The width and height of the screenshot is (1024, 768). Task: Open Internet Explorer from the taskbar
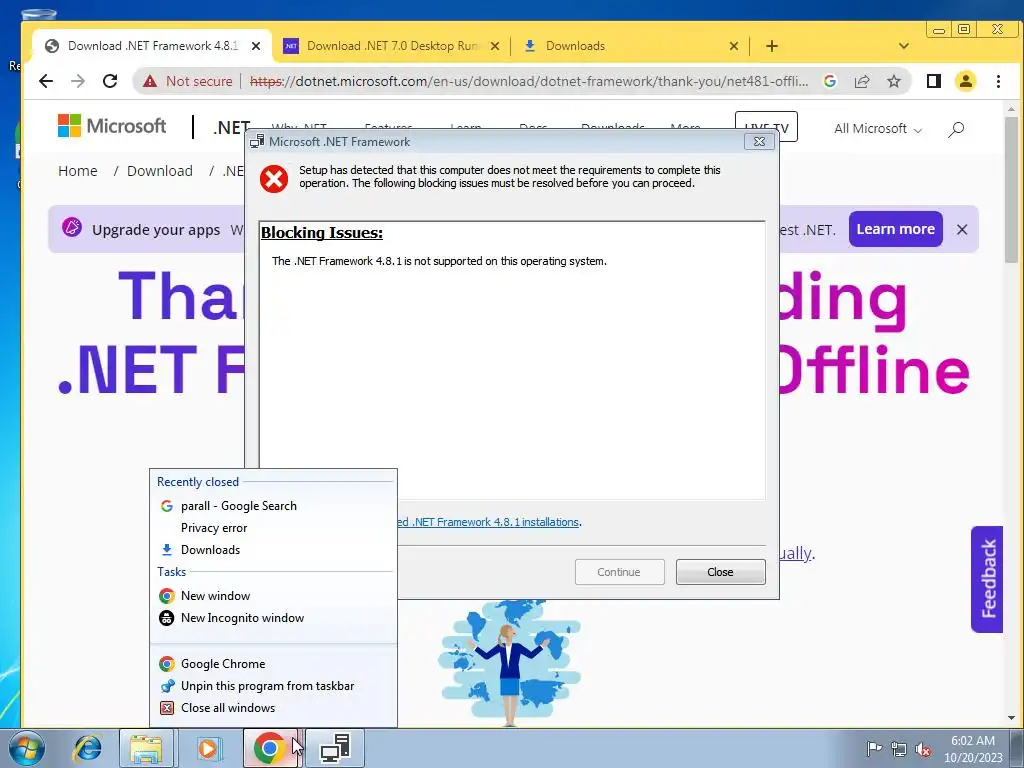(x=87, y=748)
